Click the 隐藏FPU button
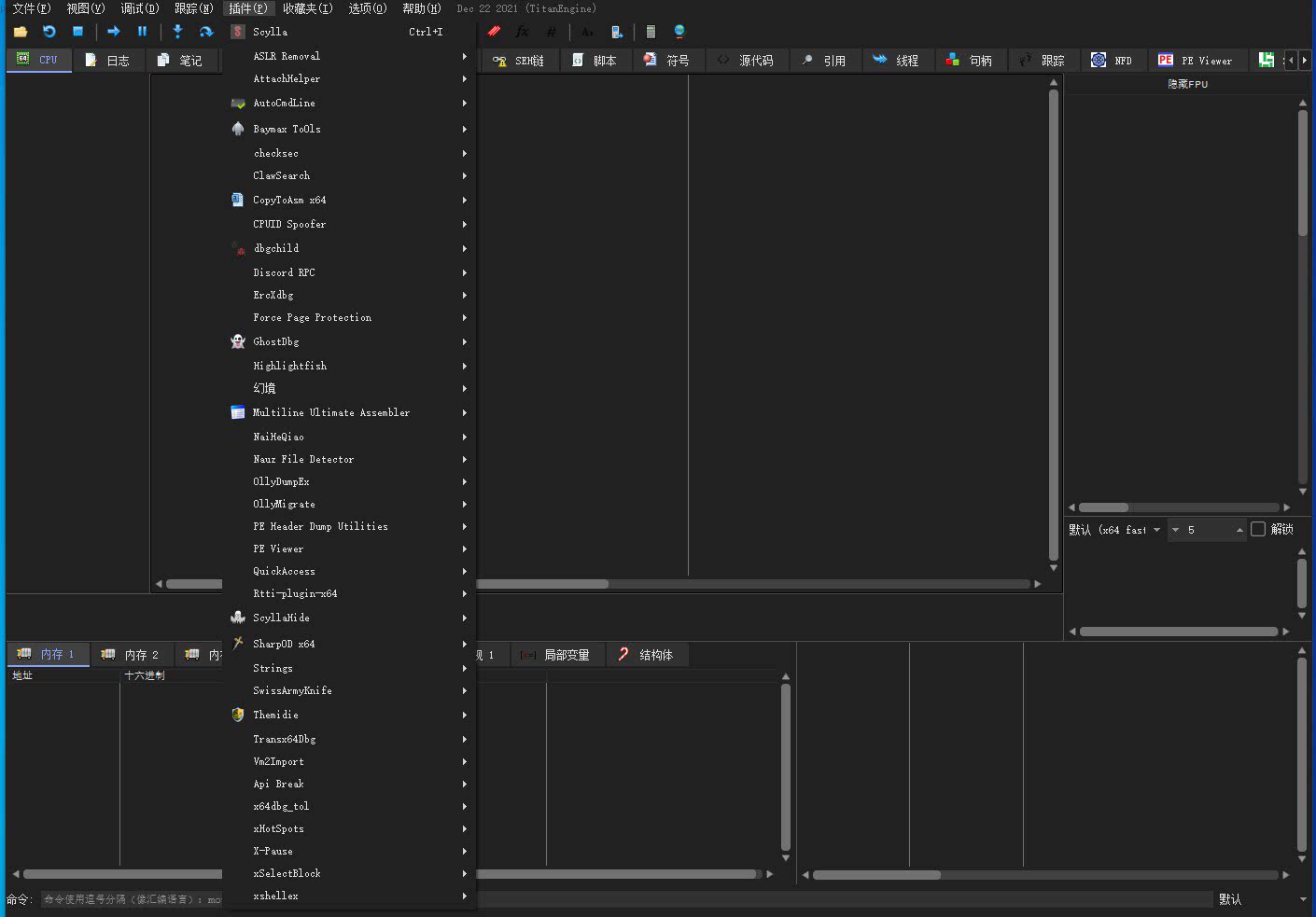 coord(1187,84)
